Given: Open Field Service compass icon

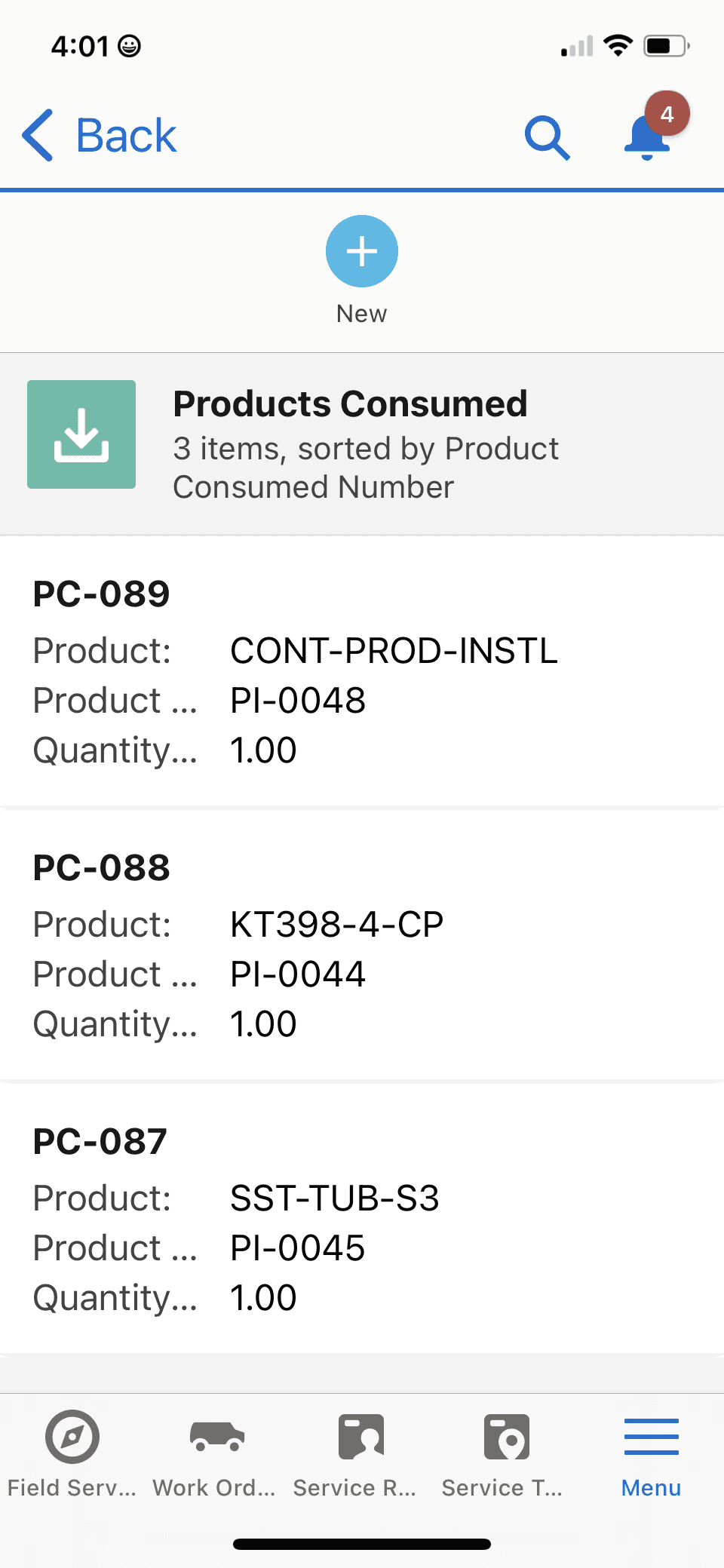Looking at the screenshot, I should pos(72,1437).
